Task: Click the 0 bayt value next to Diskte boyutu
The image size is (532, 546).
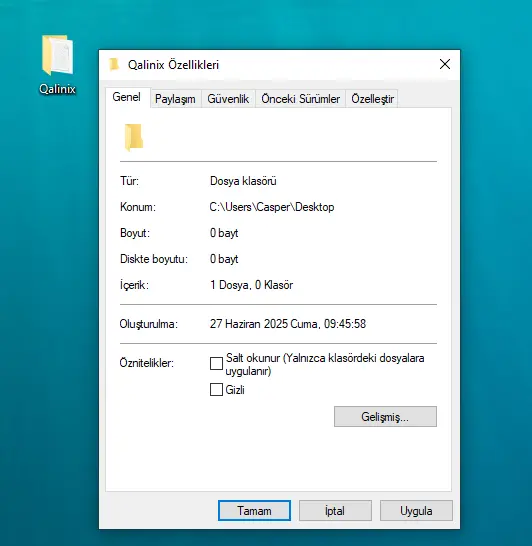Action: click(x=224, y=259)
